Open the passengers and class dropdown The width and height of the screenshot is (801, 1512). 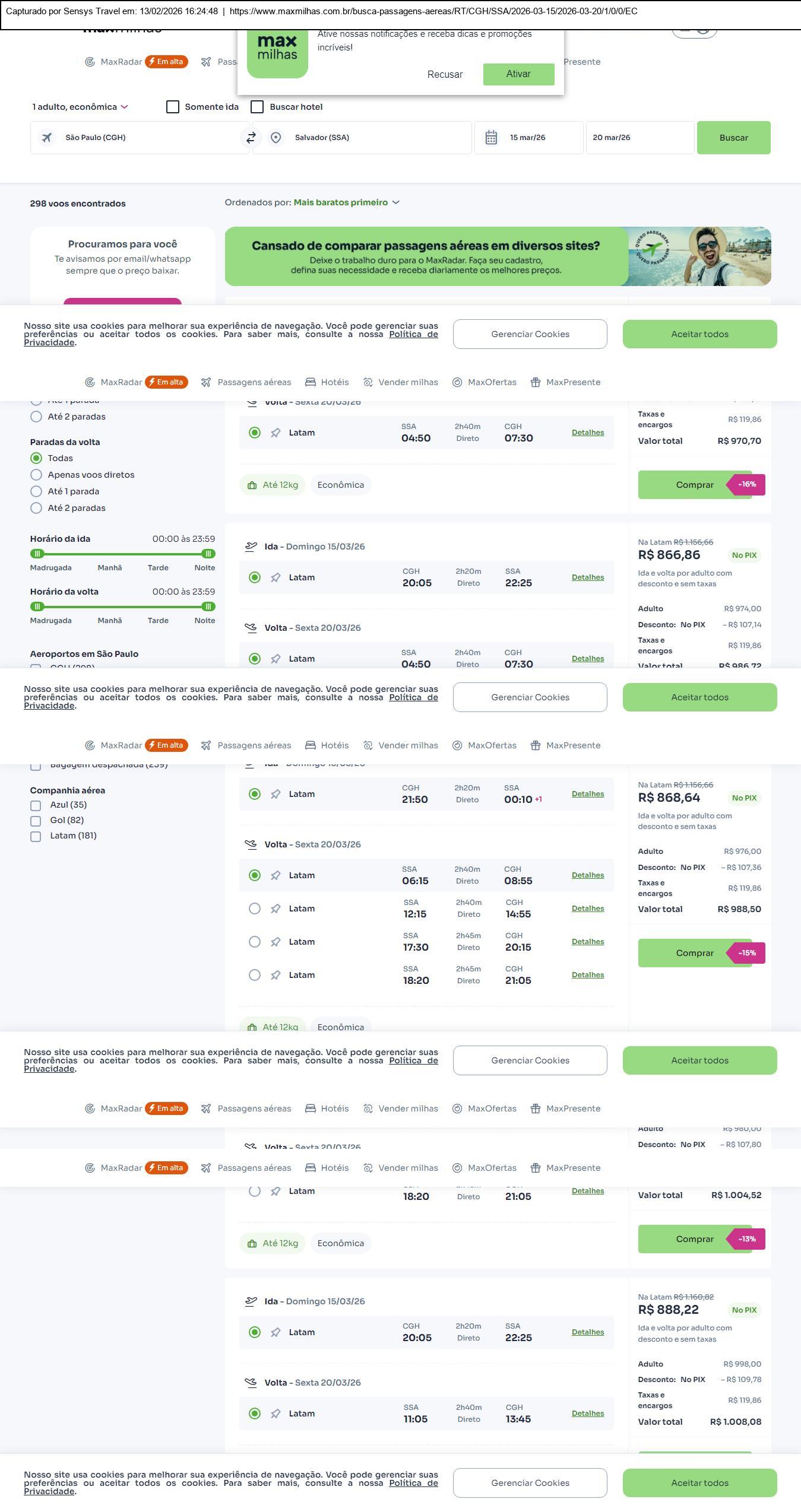coord(80,107)
